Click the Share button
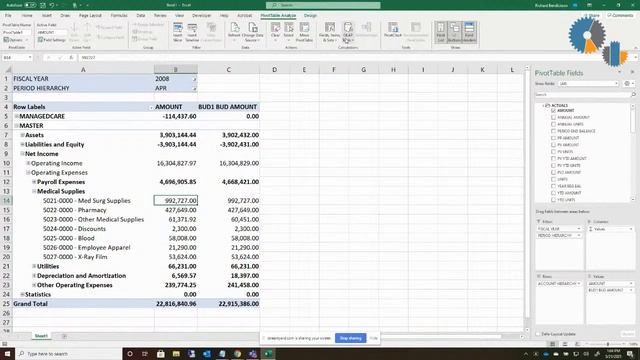Image resolution: width=640 pixels, height=360 pixels. (591, 16)
